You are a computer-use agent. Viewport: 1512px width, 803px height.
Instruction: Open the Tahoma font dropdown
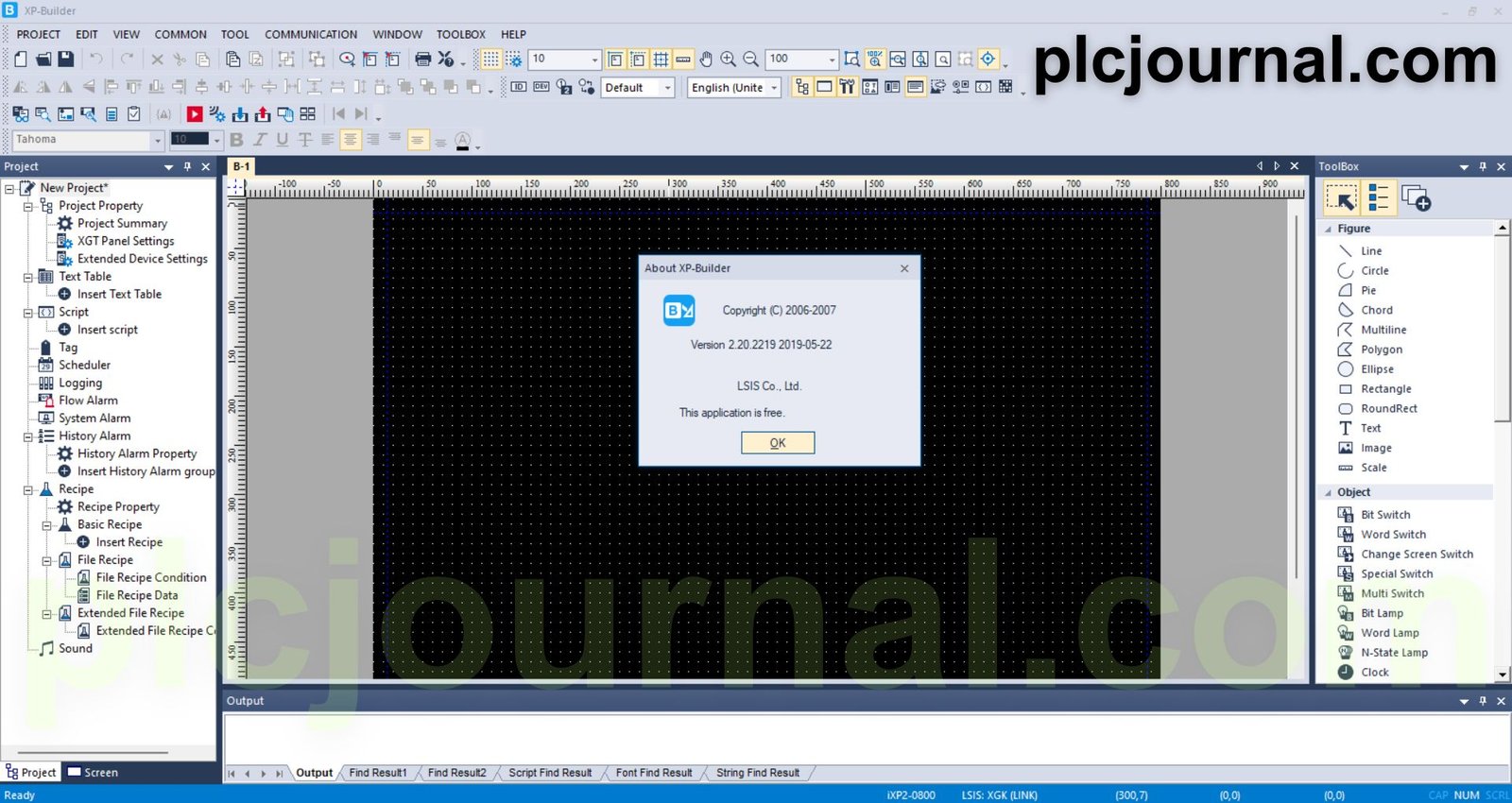pos(157,140)
